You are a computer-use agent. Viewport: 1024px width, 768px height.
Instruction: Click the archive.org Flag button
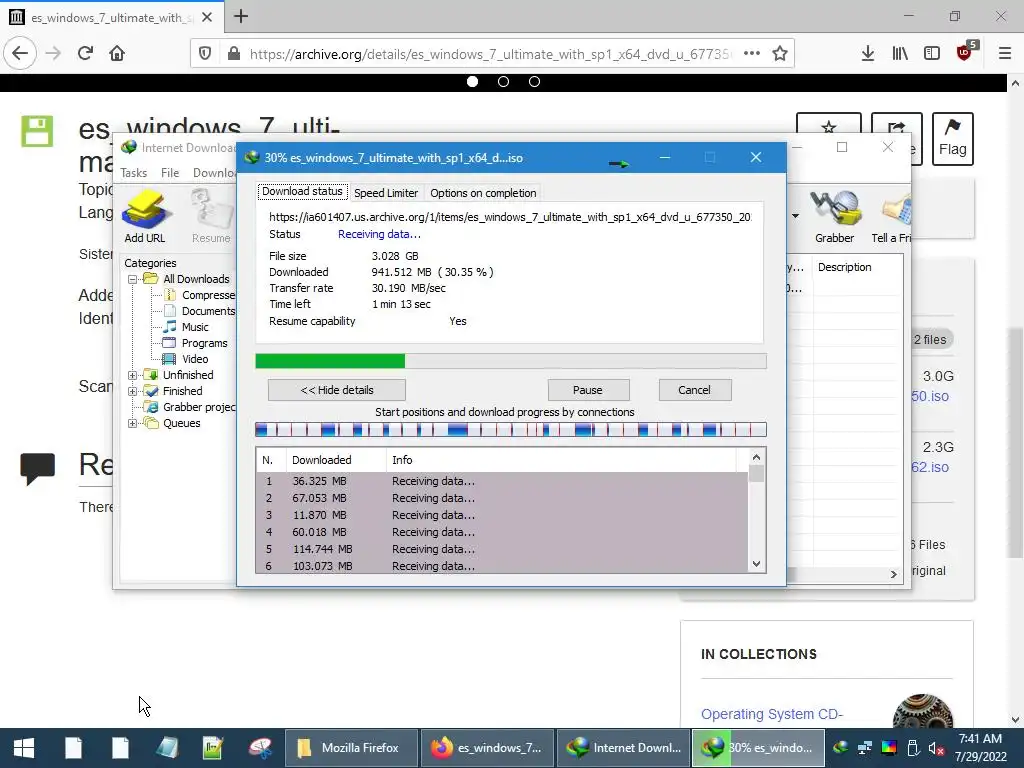[x=952, y=138]
